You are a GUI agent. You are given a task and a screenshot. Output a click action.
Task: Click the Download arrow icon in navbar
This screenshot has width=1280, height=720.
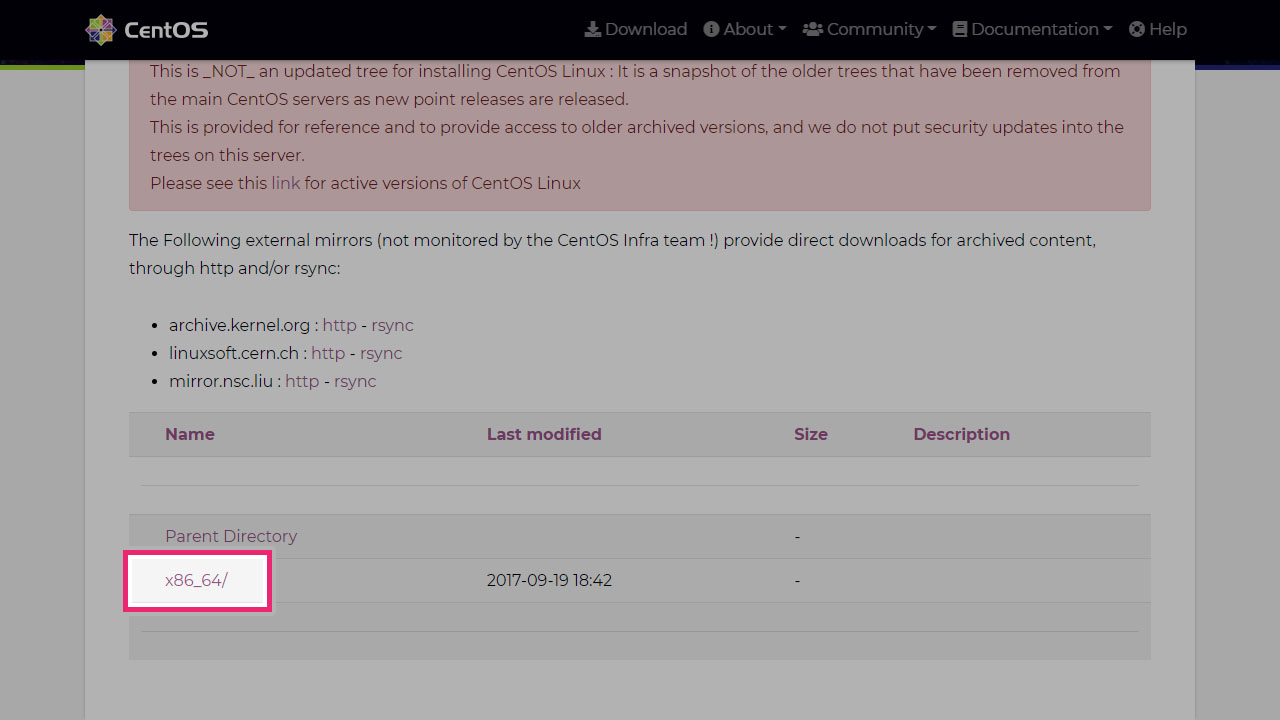(593, 29)
